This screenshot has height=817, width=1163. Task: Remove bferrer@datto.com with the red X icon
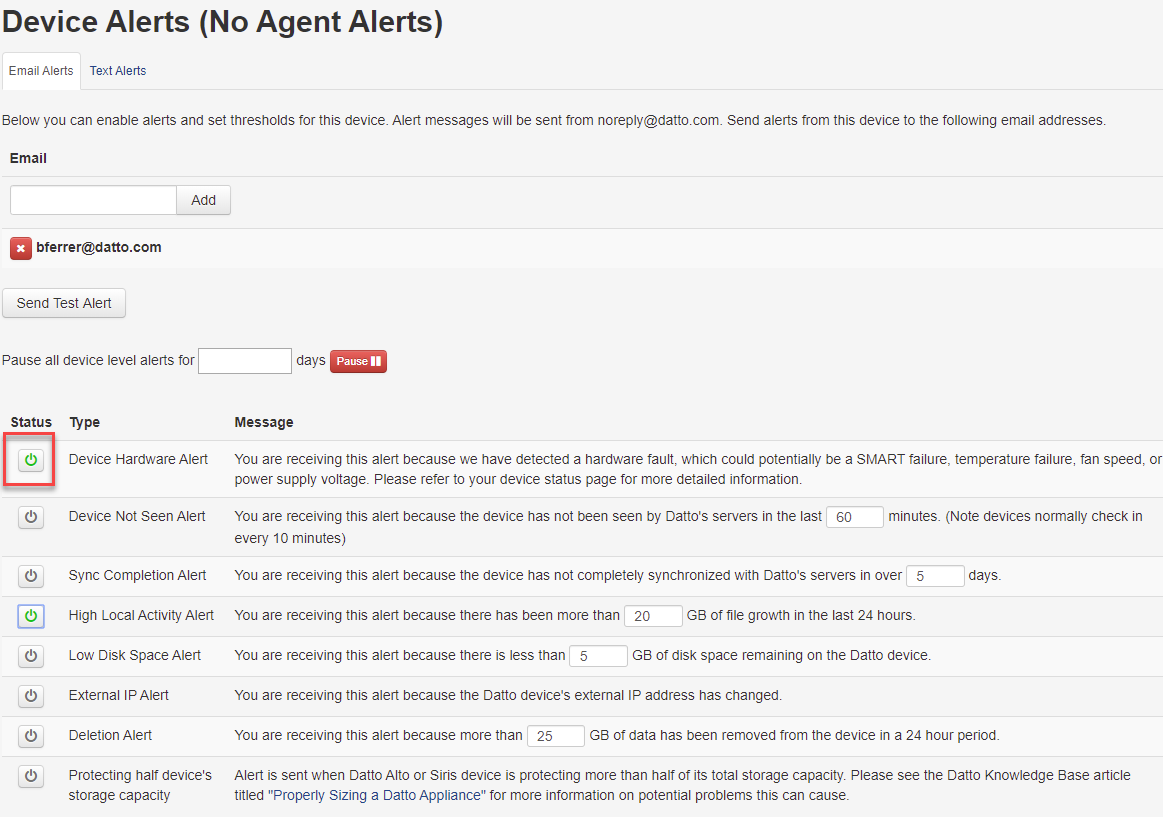pyautogui.click(x=21, y=248)
